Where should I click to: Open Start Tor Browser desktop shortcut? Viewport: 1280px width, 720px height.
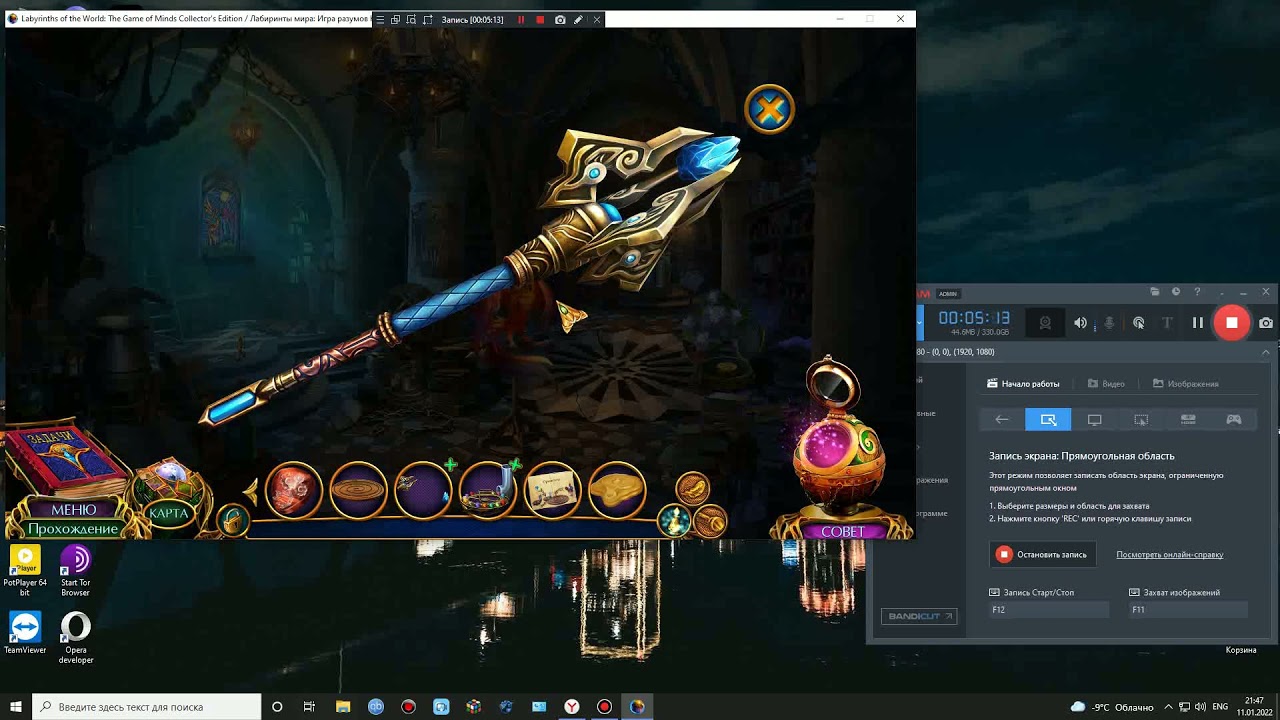pos(75,571)
